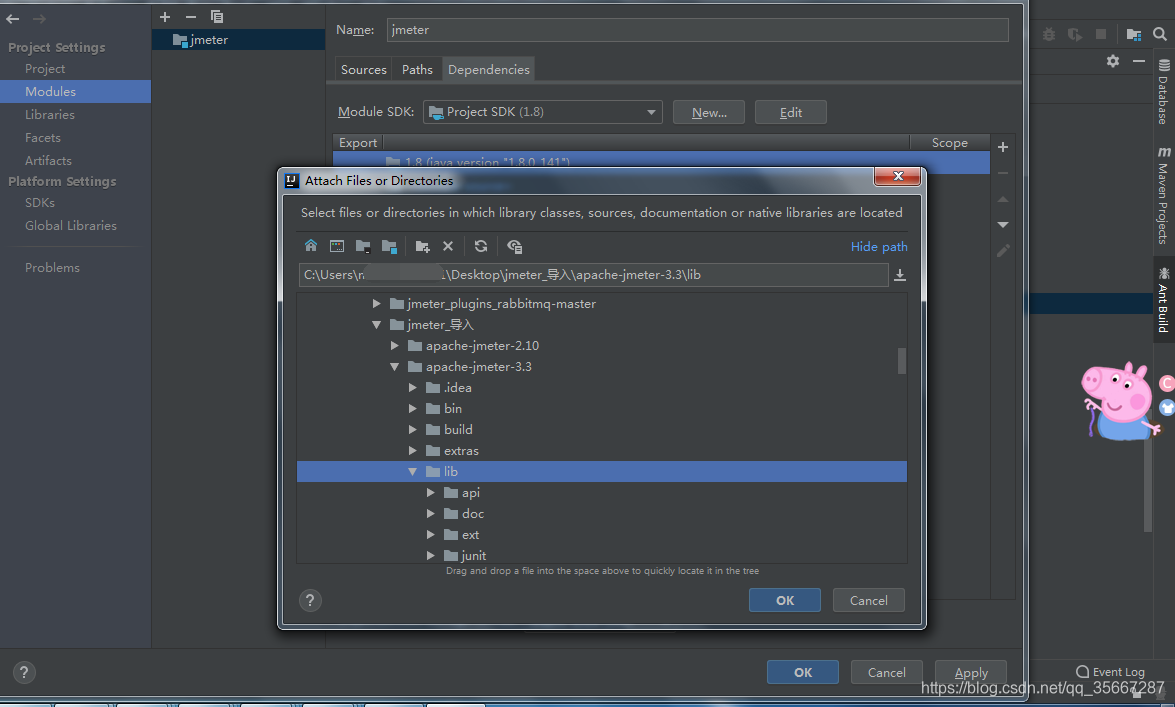Screen dimensions: 1175x707
Task: Open help for Attach Files dialog
Action: coord(310,601)
